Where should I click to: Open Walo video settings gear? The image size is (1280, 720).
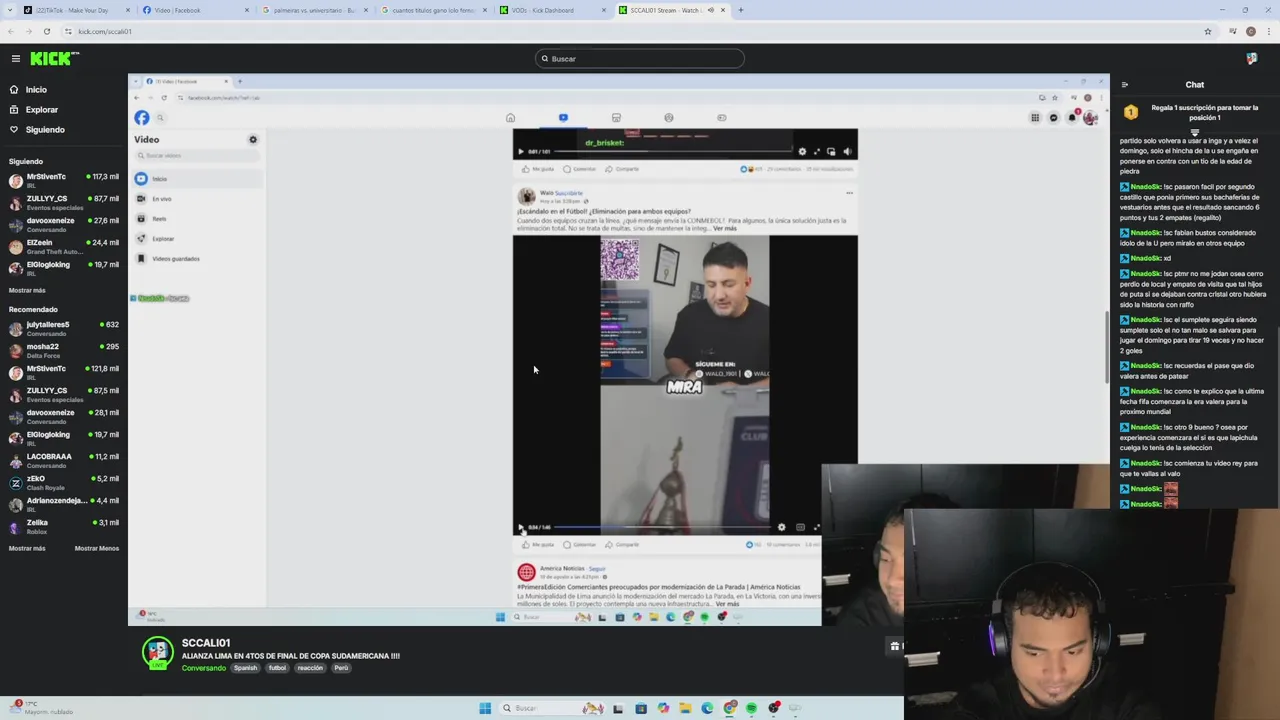pos(782,527)
